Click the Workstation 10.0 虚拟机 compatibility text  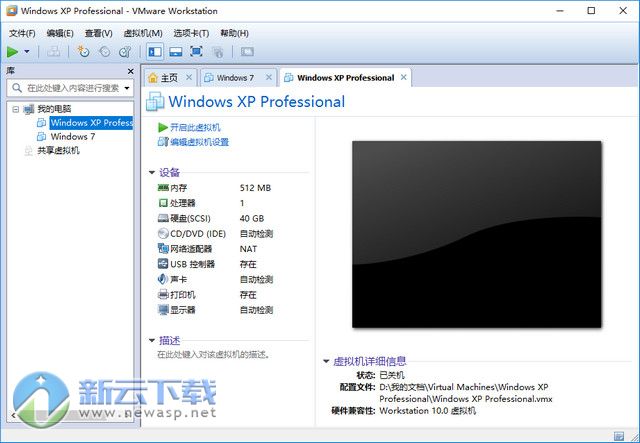[x=427, y=411]
